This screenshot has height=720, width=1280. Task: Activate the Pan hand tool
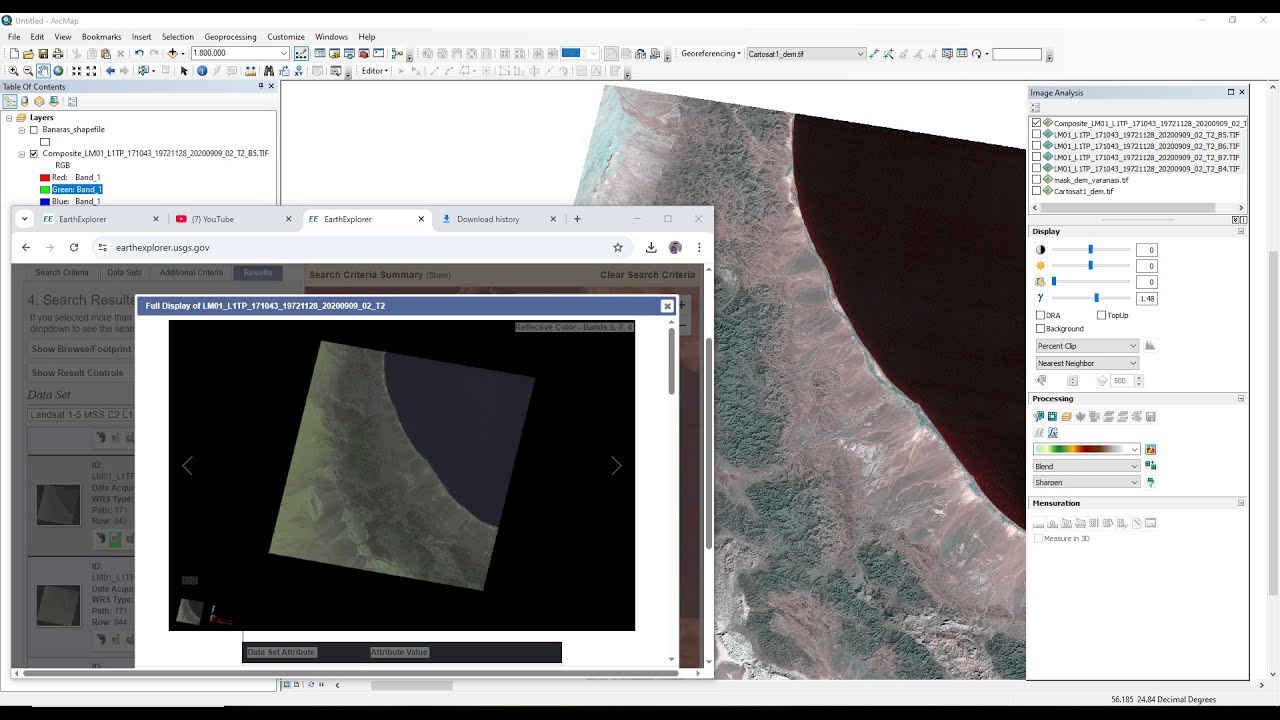click(x=43, y=71)
